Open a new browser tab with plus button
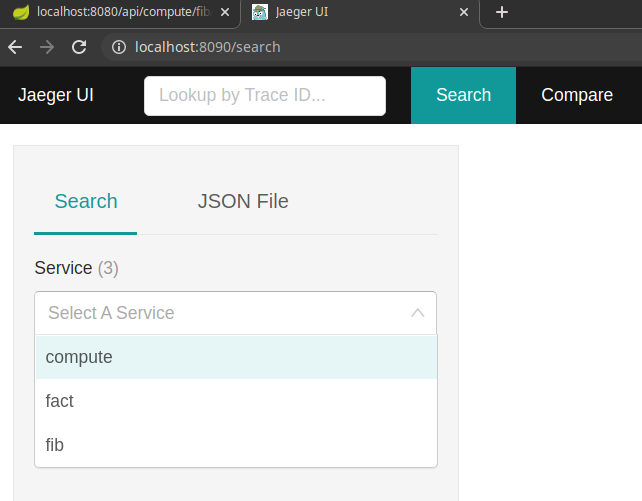The width and height of the screenshot is (642, 501). click(x=502, y=13)
